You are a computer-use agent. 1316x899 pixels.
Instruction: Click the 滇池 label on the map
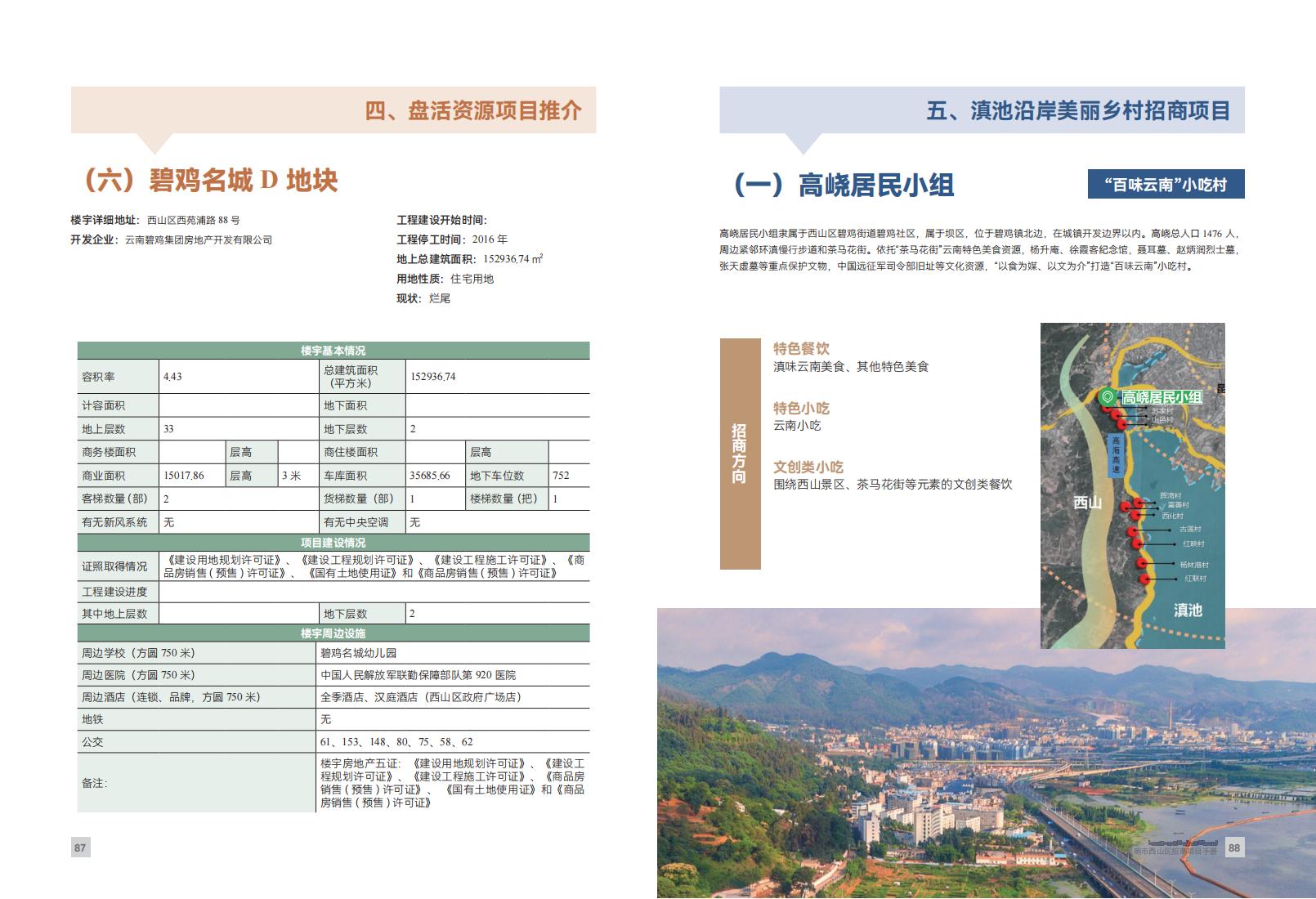[1188, 610]
